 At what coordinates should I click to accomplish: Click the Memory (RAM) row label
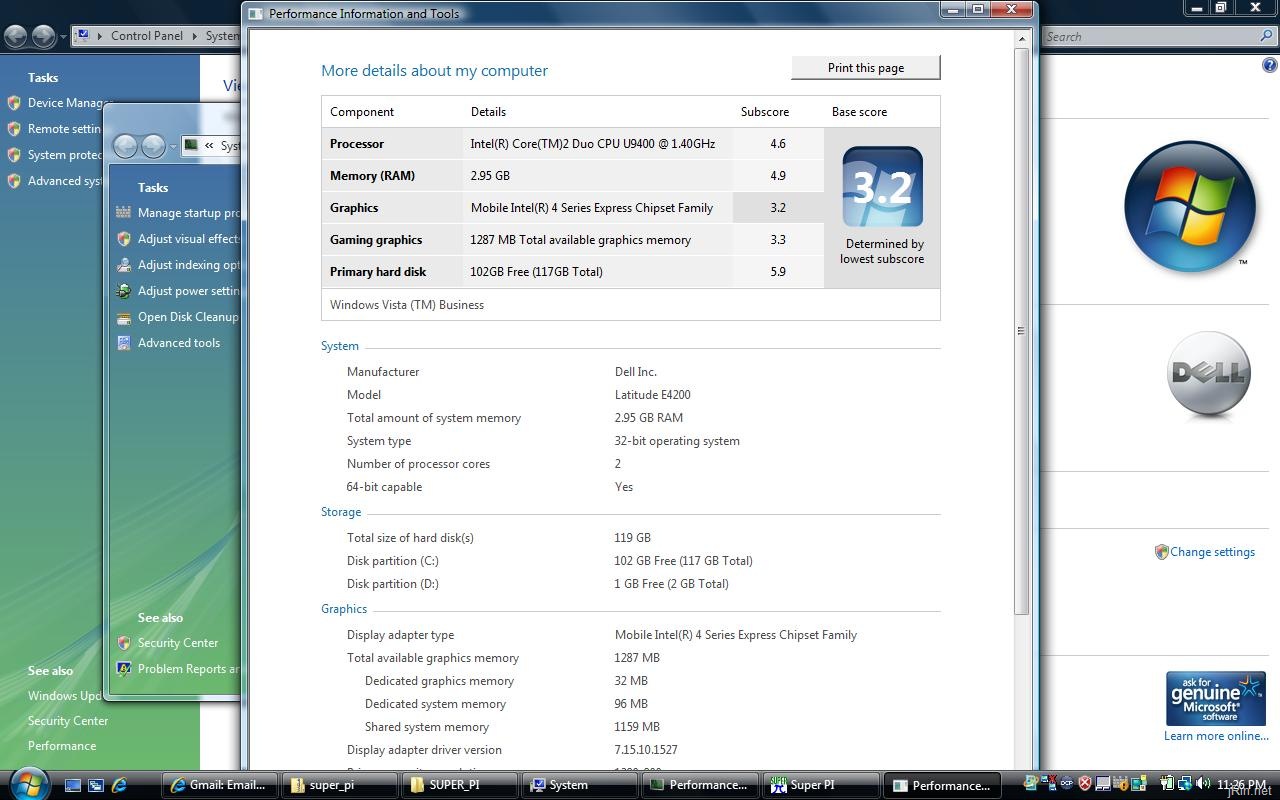(x=372, y=176)
